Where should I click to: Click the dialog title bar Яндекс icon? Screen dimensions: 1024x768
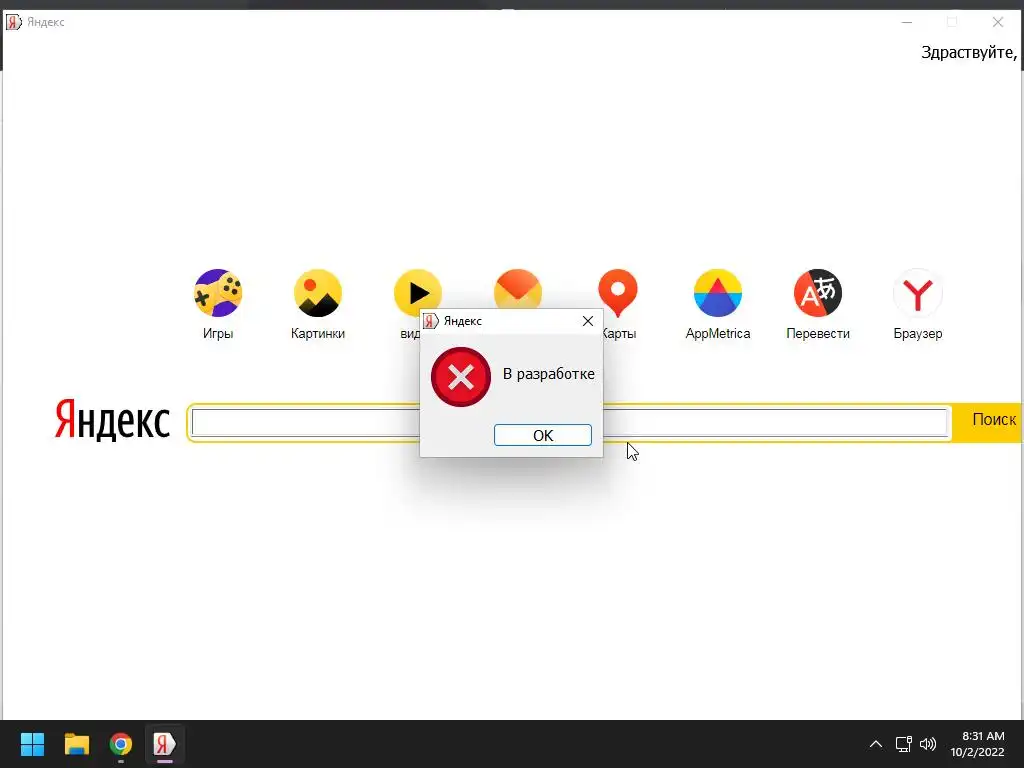tap(430, 321)
